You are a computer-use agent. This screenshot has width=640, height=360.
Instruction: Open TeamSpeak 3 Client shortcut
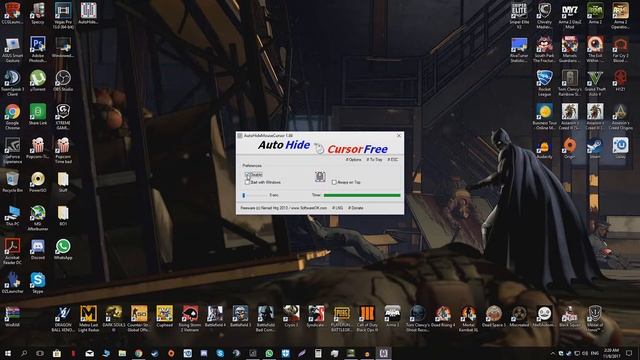click(12, 83)
